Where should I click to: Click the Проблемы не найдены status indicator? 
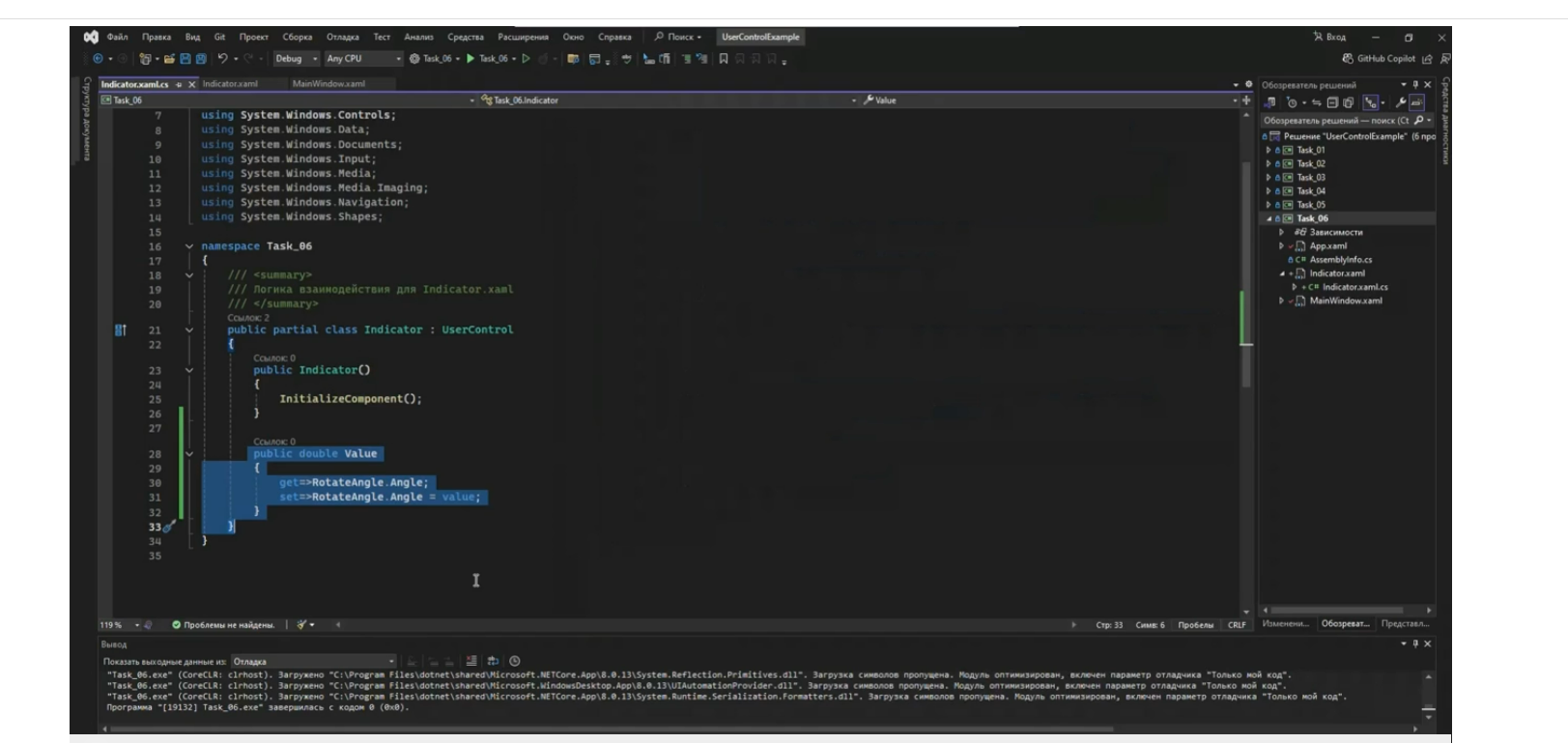point(223,625)
